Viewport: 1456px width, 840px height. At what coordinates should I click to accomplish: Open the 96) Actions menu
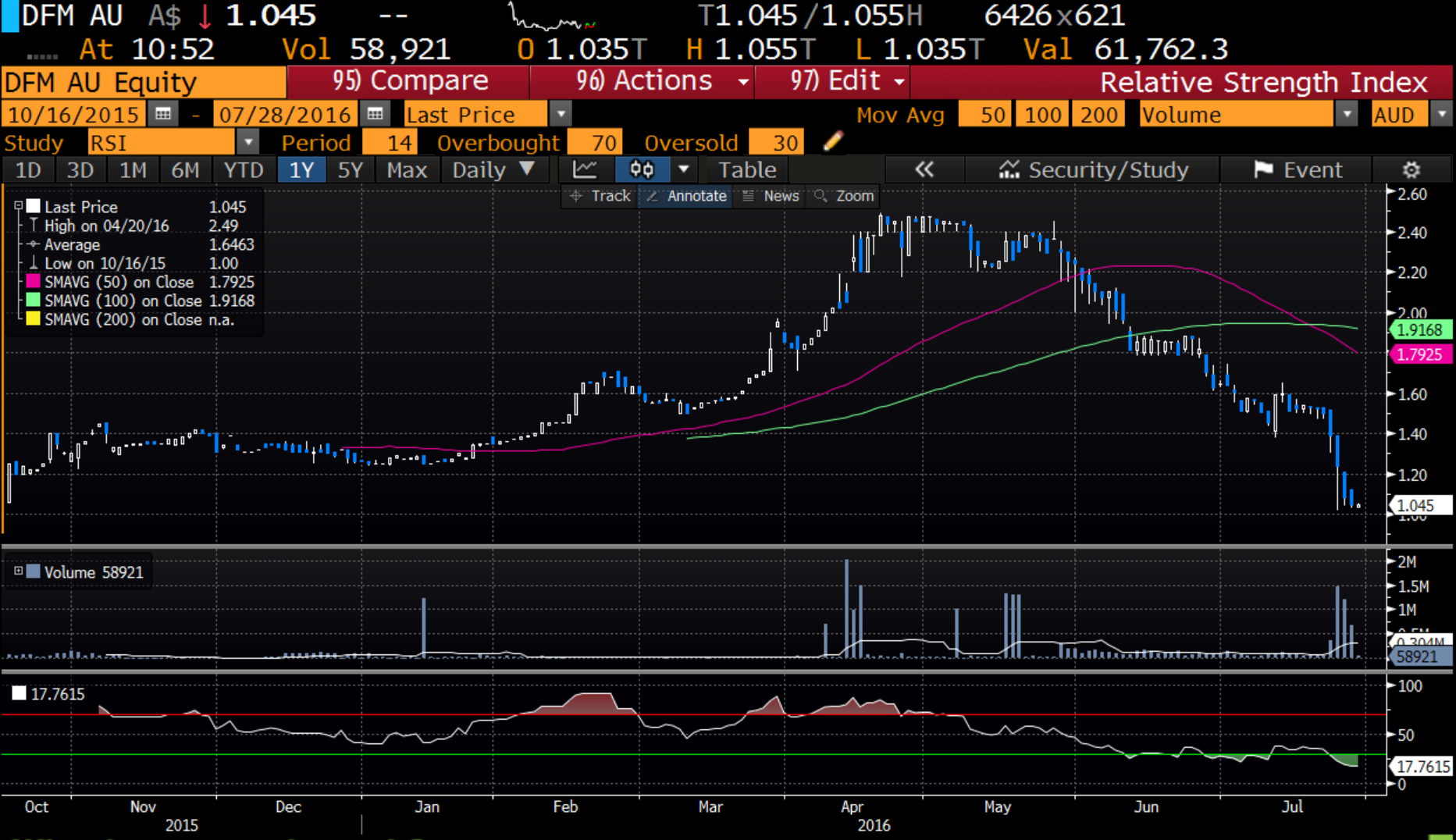642,81
